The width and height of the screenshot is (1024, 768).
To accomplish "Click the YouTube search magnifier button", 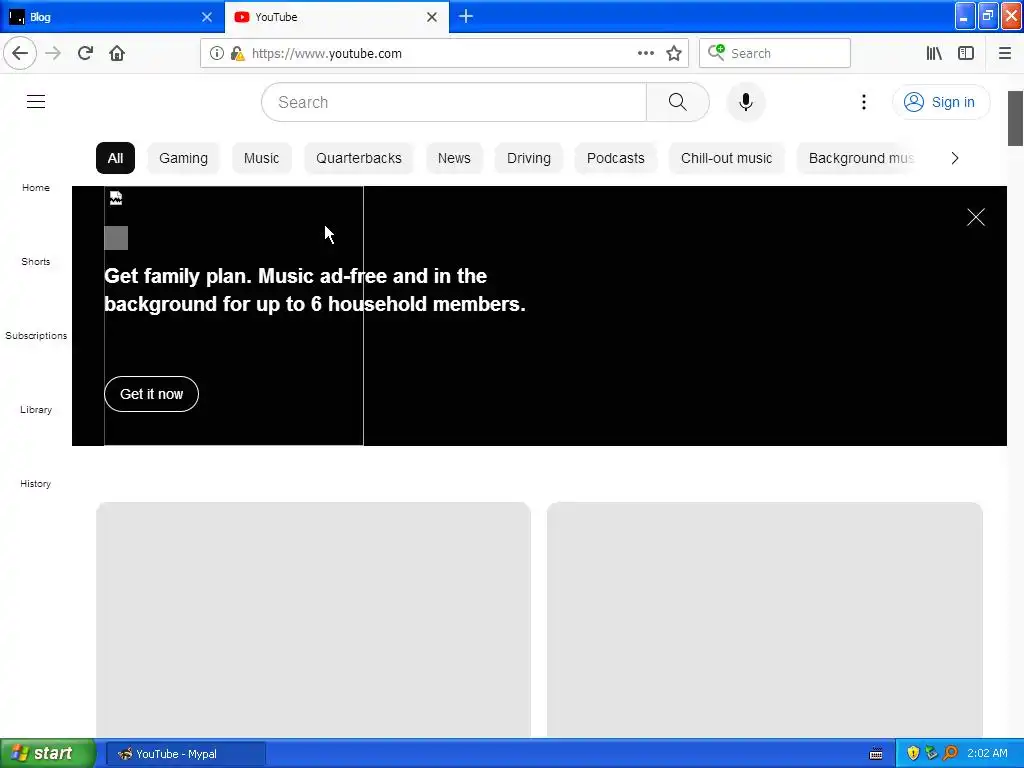I will pyautogui.click(x=677, y=102).
